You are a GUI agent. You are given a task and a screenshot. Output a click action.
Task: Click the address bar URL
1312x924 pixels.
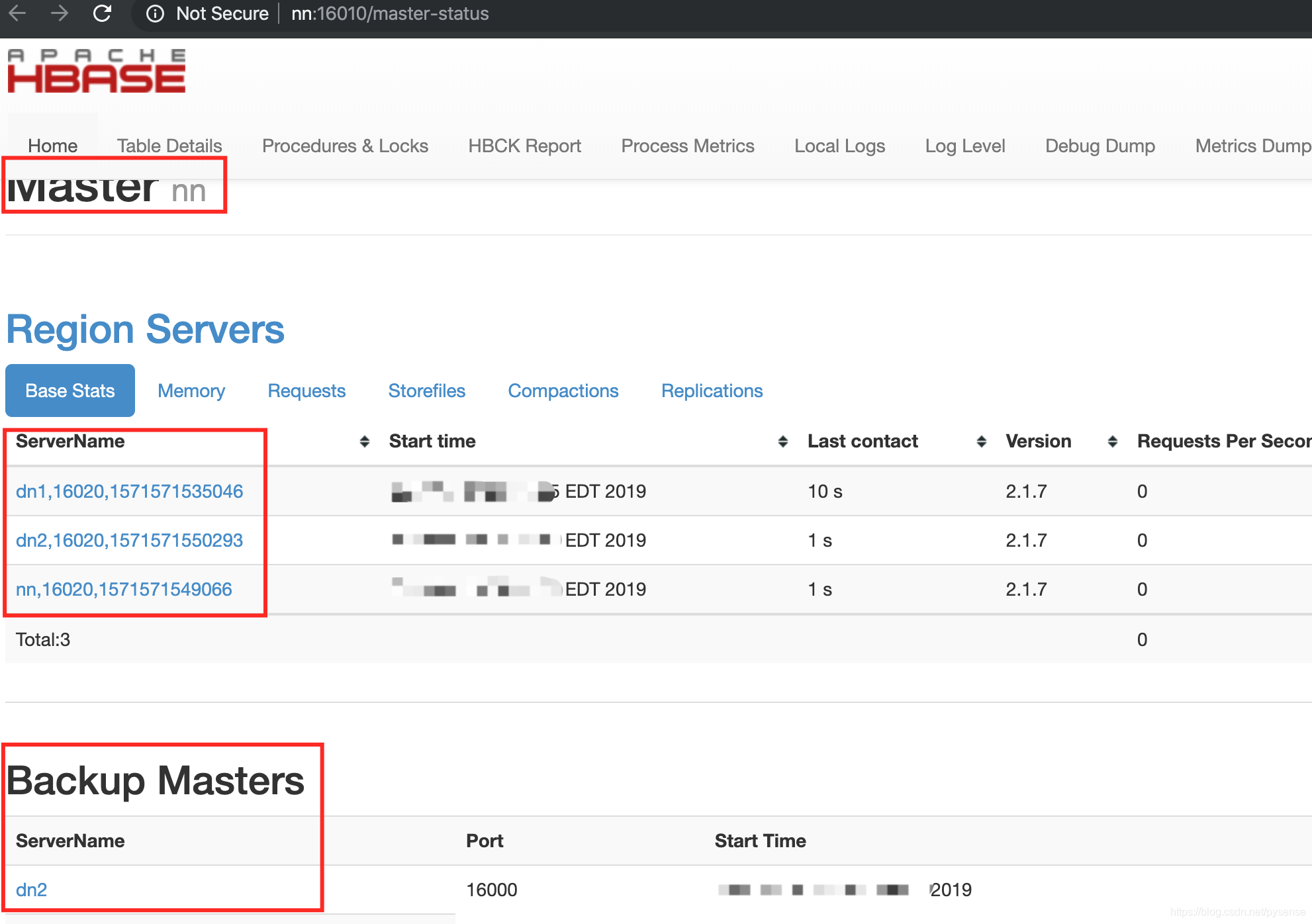pyautogui.click(x=390, y=14)
